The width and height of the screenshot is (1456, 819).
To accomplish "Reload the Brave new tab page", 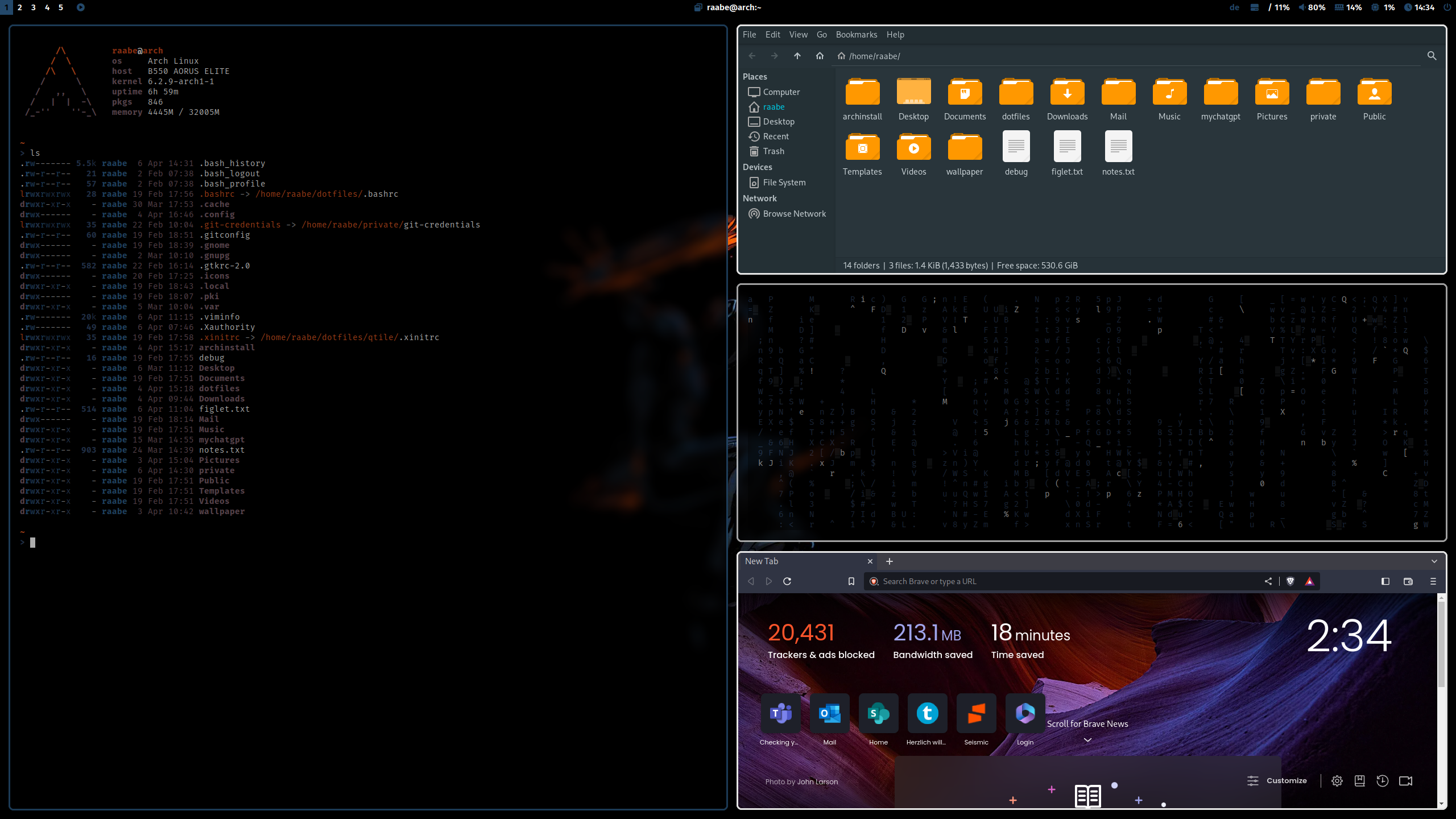I will pos(787,581).
